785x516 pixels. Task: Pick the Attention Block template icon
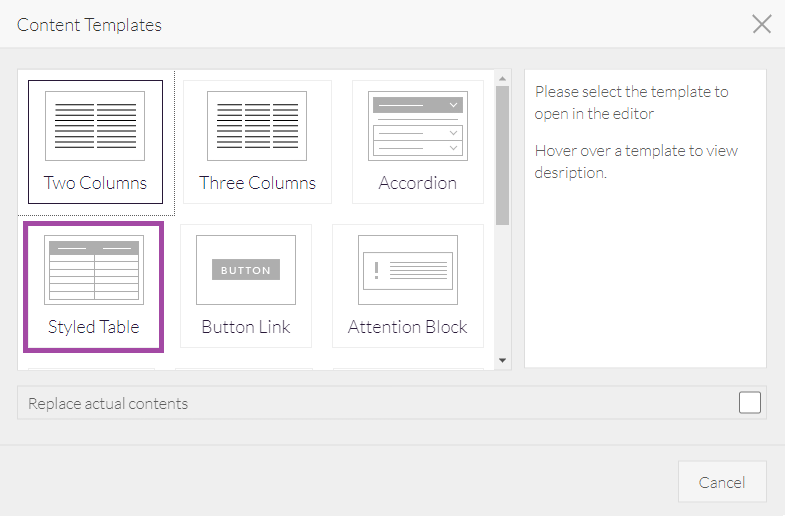[407, 270]
